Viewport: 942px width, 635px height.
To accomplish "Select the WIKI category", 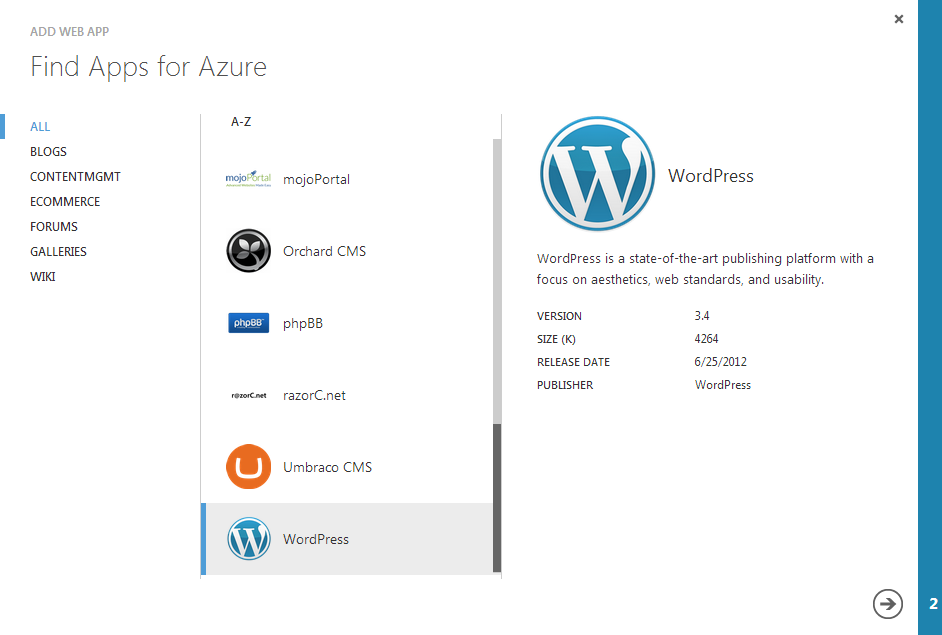I will click(x=43, y=276).
